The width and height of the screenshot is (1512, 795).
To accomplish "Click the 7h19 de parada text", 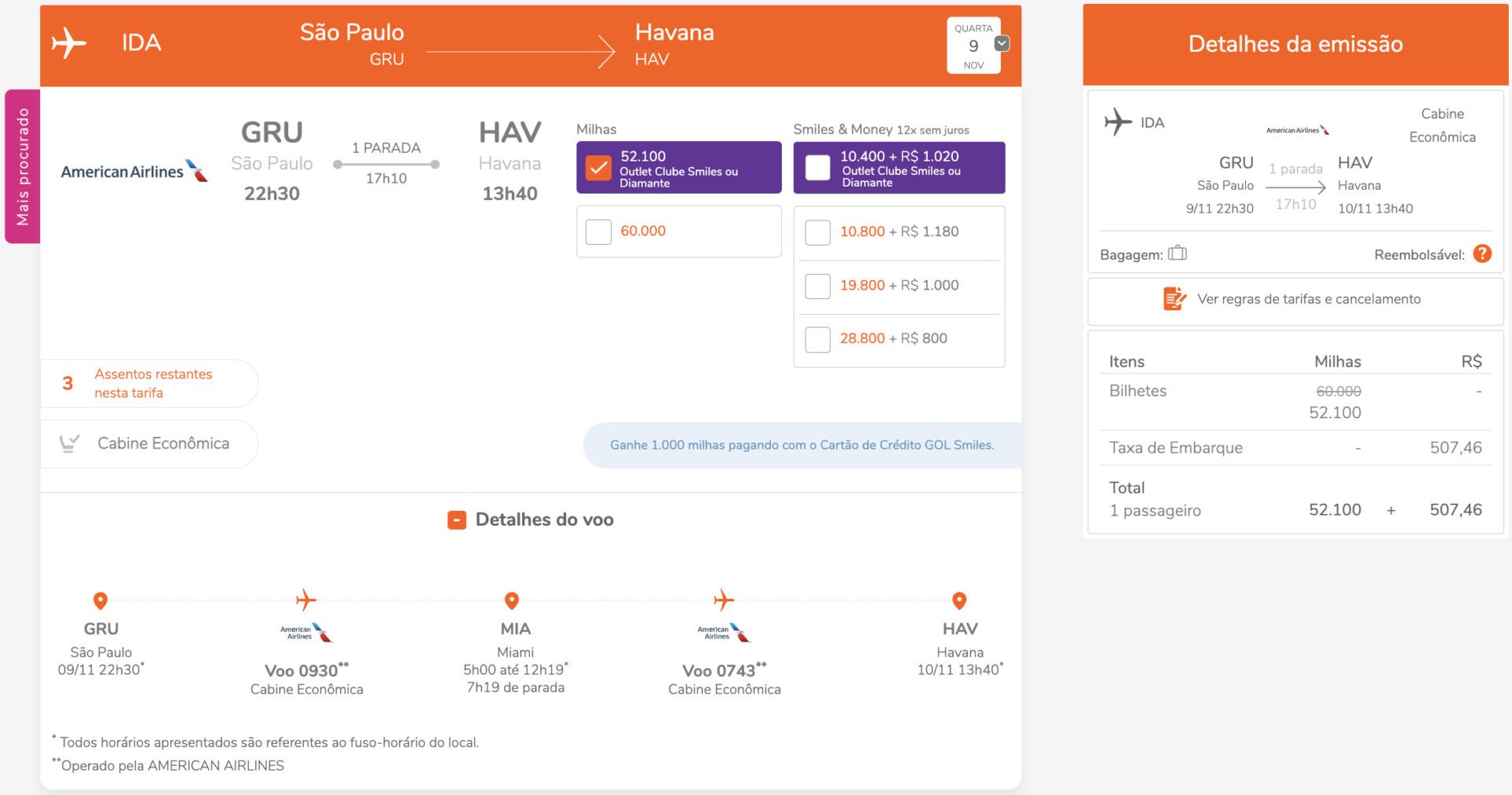I will click(515, 687).
